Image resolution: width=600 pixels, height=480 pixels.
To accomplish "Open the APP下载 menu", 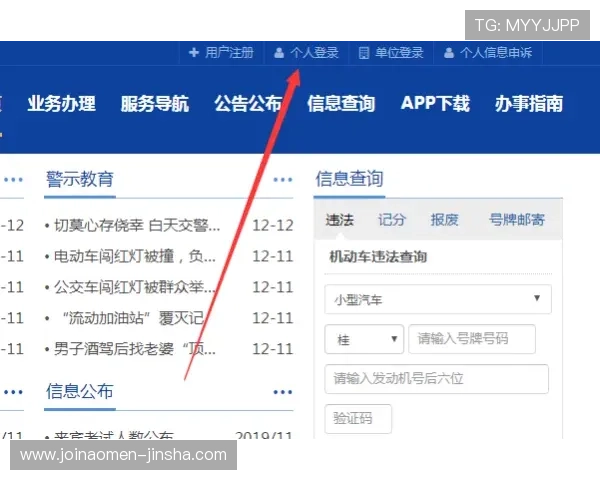I will pyautogui.click(x=435, y=104).
